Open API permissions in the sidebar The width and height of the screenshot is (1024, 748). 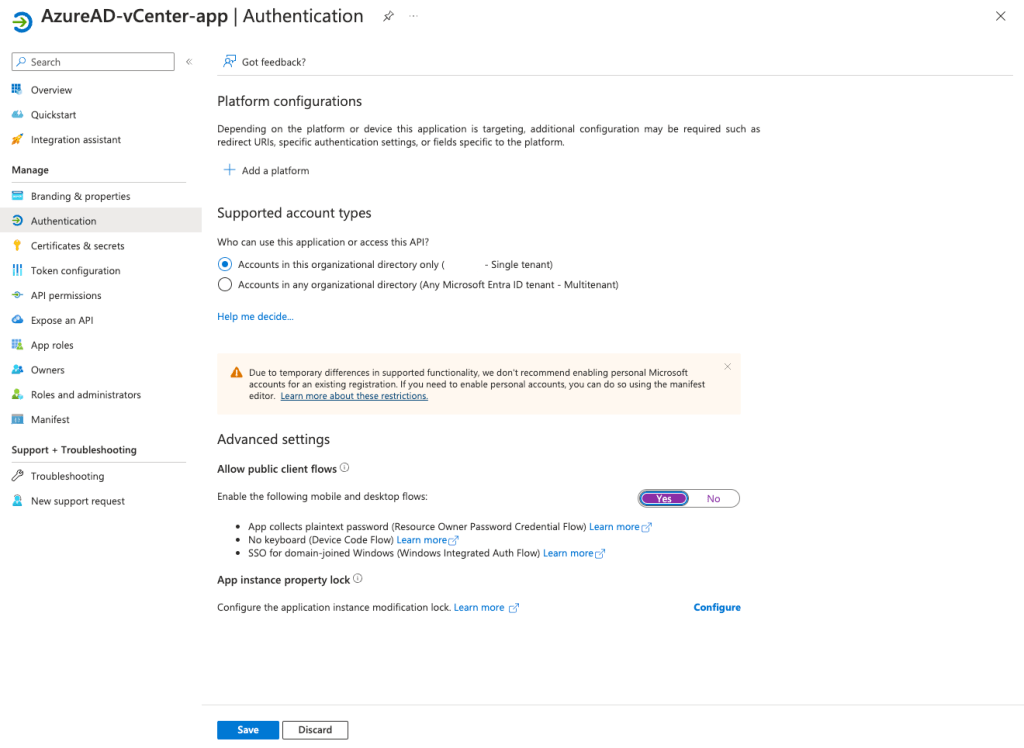point(65,296)
